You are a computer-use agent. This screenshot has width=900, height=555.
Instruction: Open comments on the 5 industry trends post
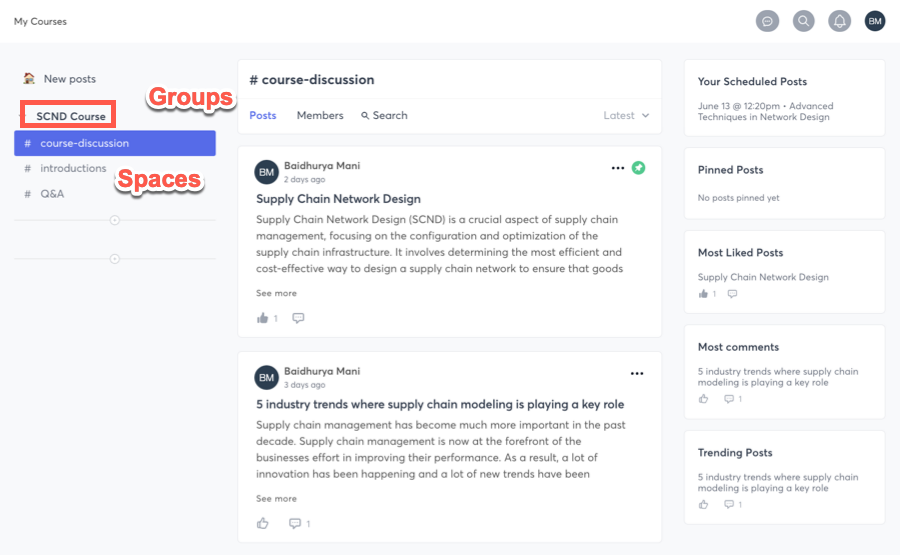[294, 523]
